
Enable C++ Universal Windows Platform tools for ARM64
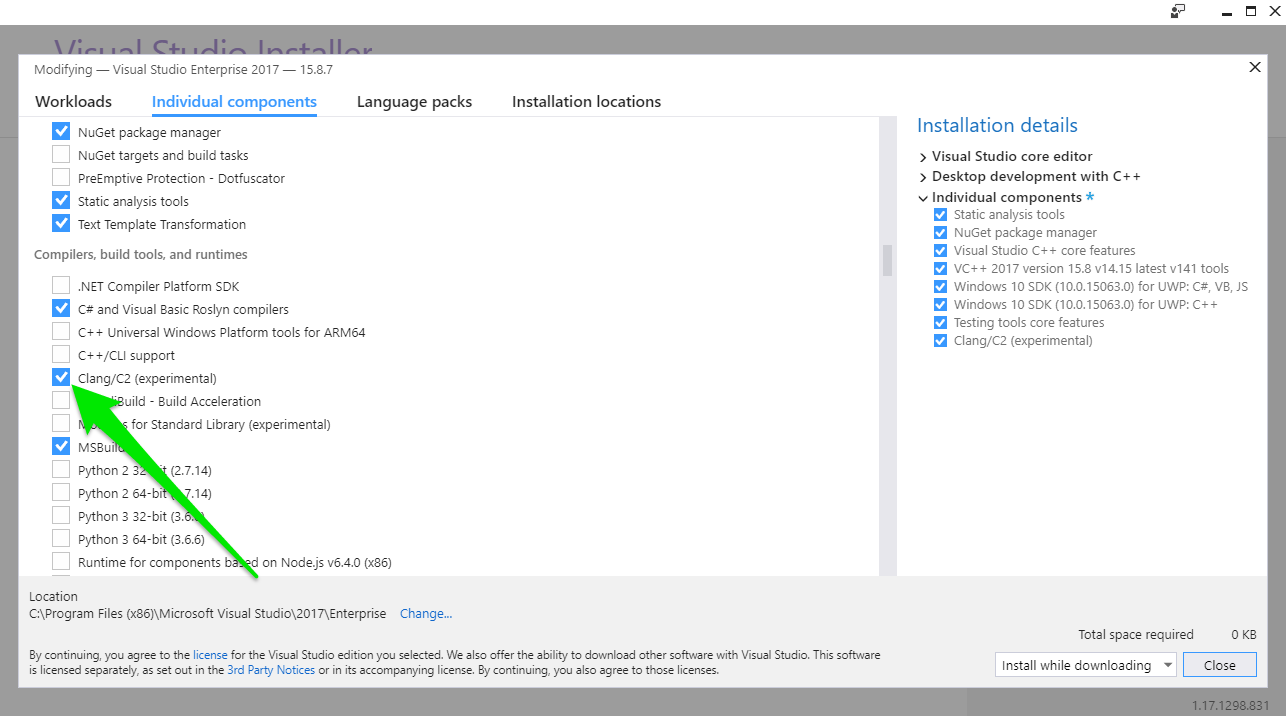pos(61,331)
